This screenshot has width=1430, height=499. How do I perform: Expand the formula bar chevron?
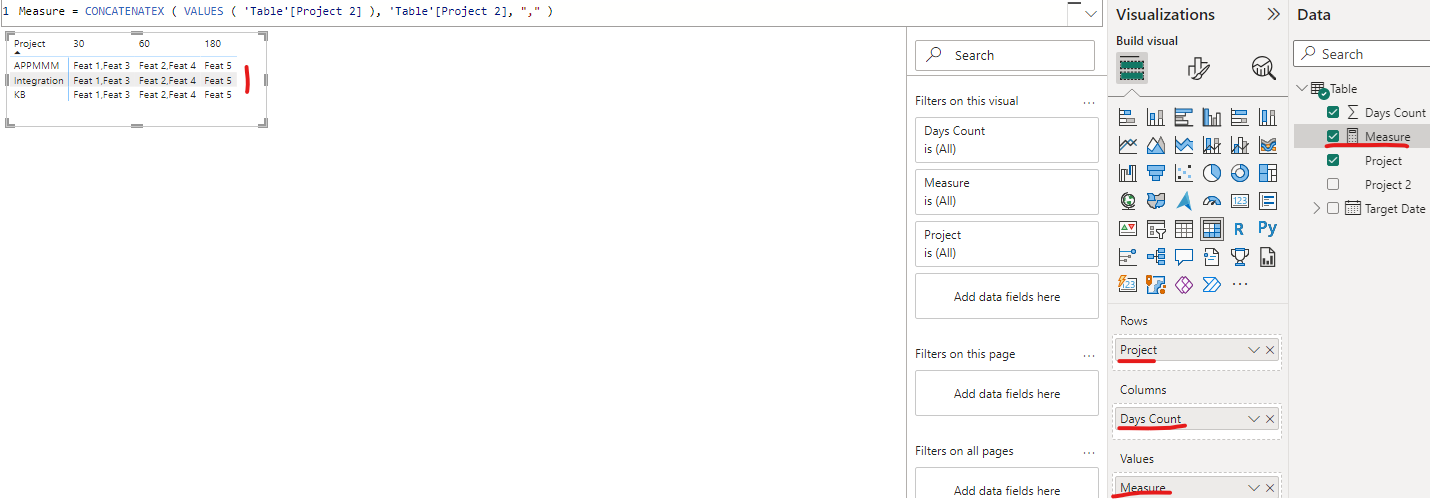(1090, 14)
